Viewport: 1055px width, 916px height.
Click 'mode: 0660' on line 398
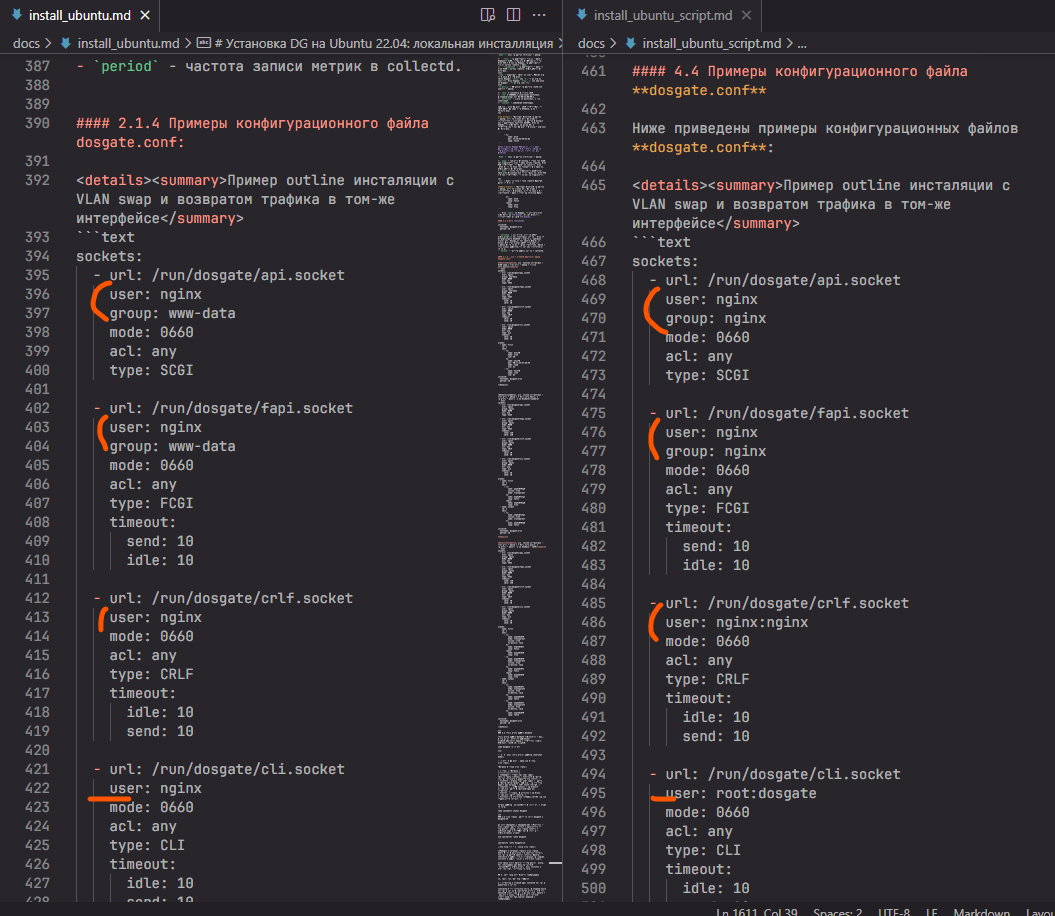(151, 332)
